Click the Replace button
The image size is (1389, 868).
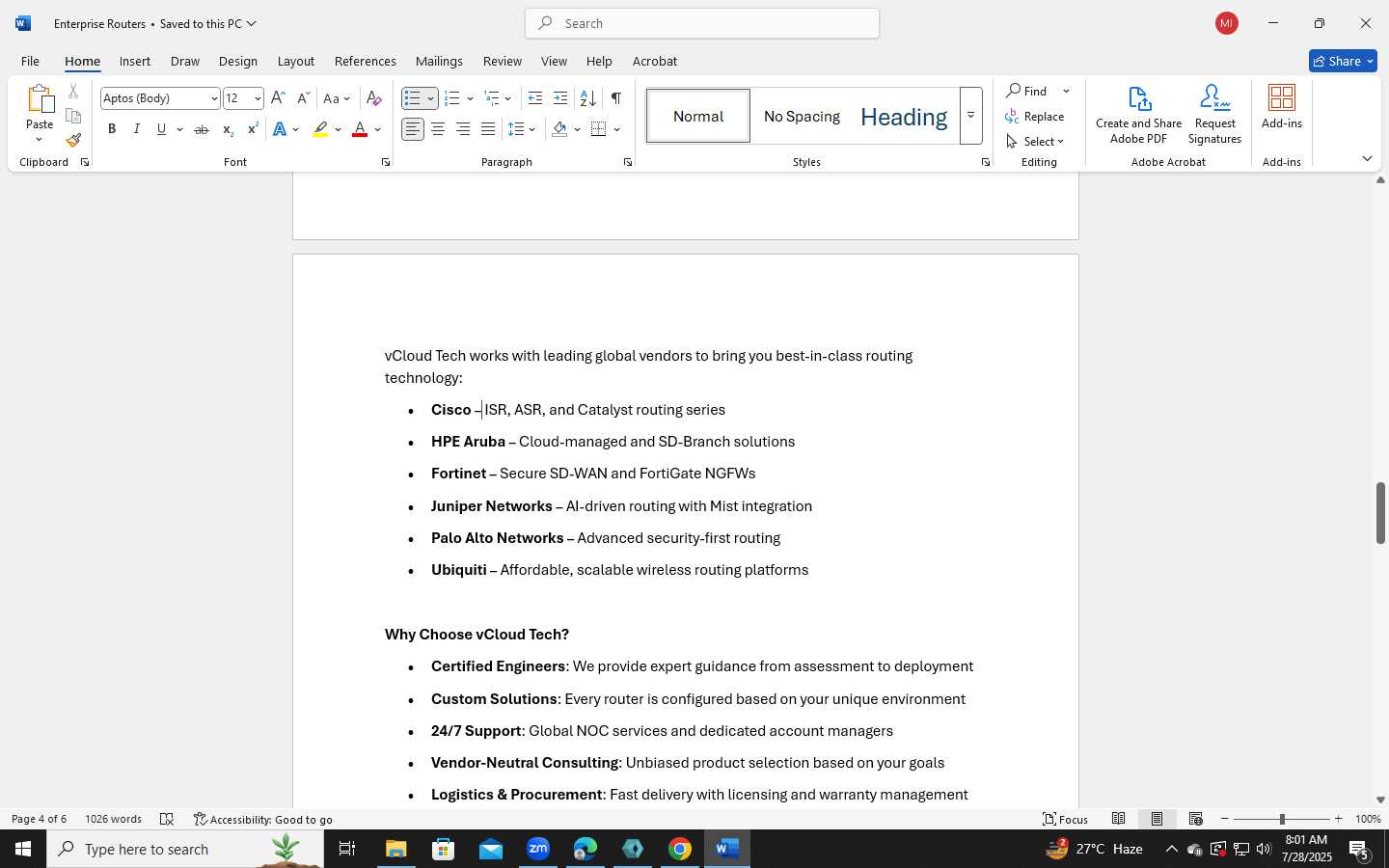point(1034,116)
